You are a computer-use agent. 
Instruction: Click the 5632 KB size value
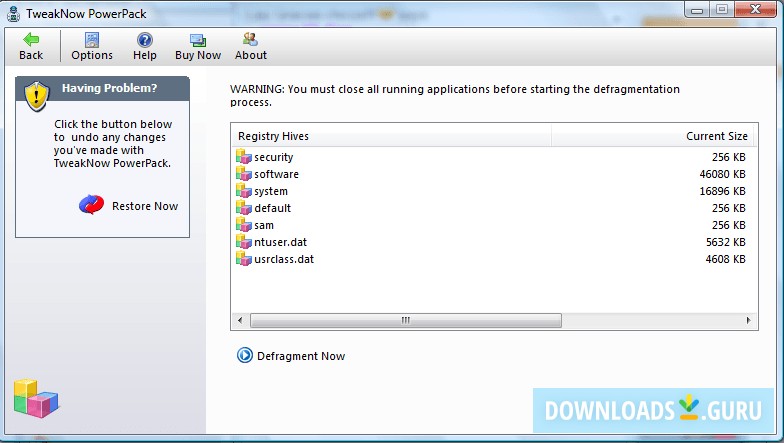726,242
